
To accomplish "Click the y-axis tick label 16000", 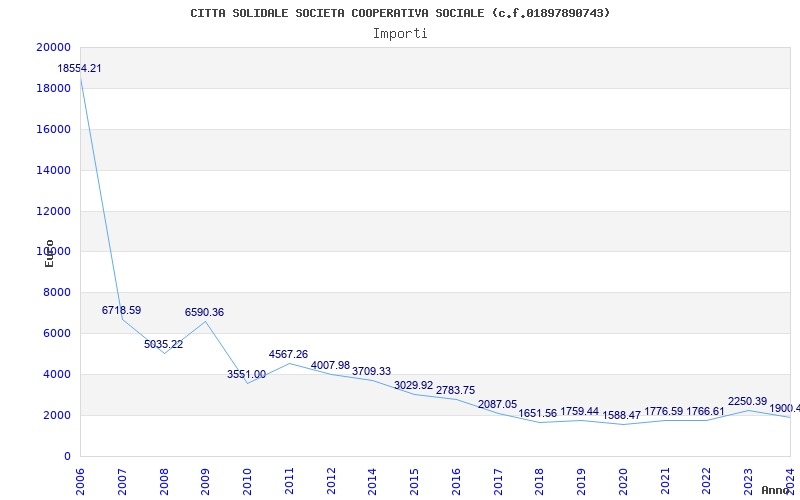I will point(54,129).
